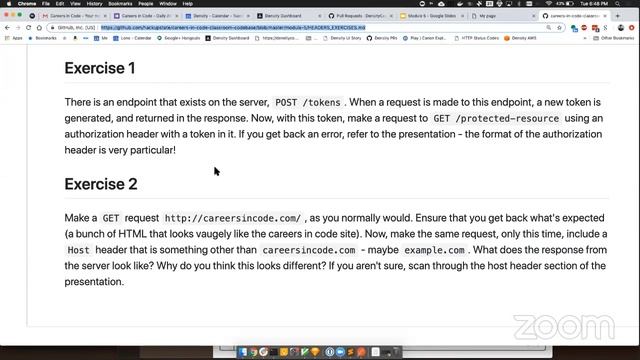Click the GET /protected-resource code snippet
This screenshot has width=640, height=360.
496,118
